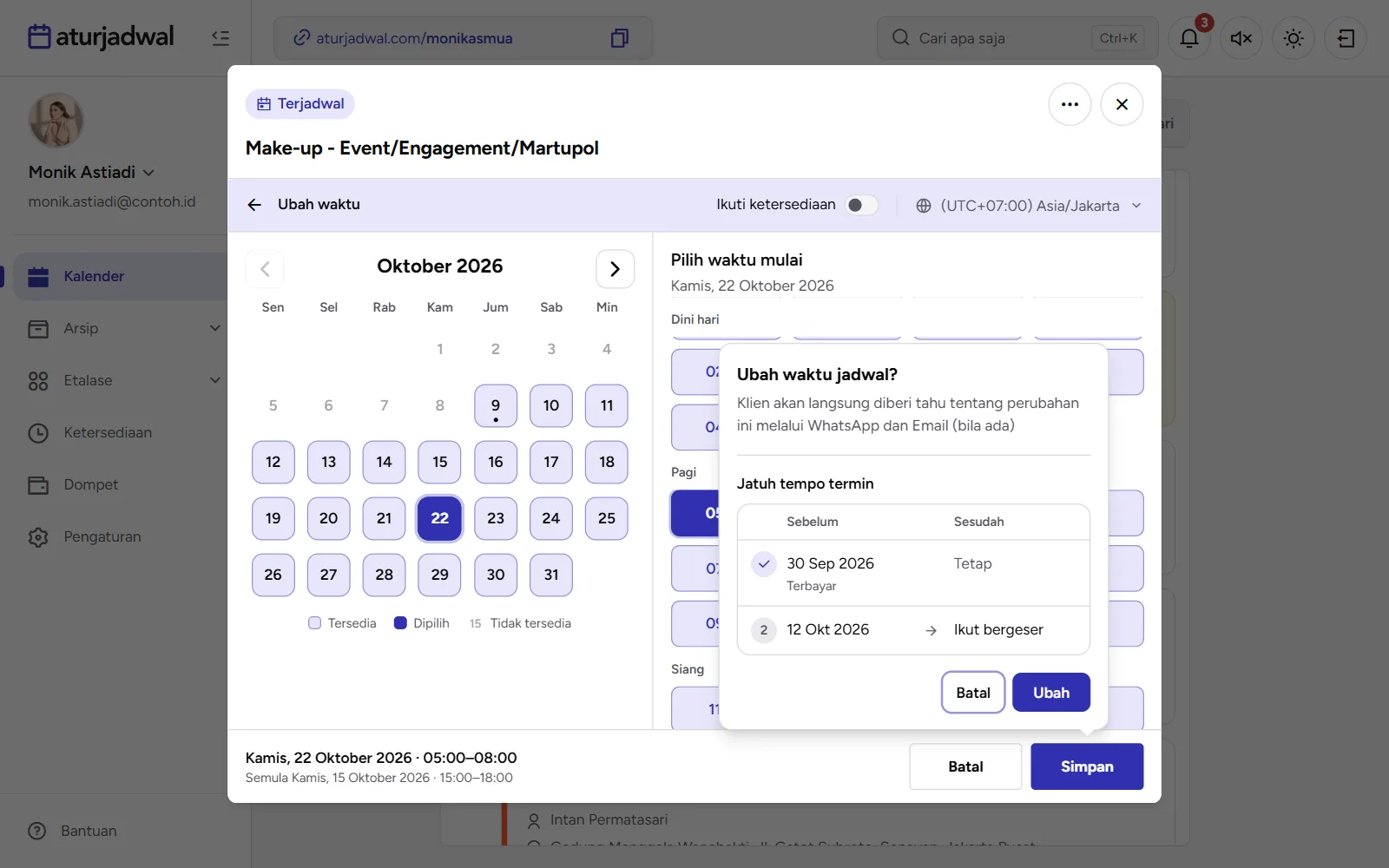Click the profile photo avatar
This screenshot has width=1389, height=868.
pos(56,120)
